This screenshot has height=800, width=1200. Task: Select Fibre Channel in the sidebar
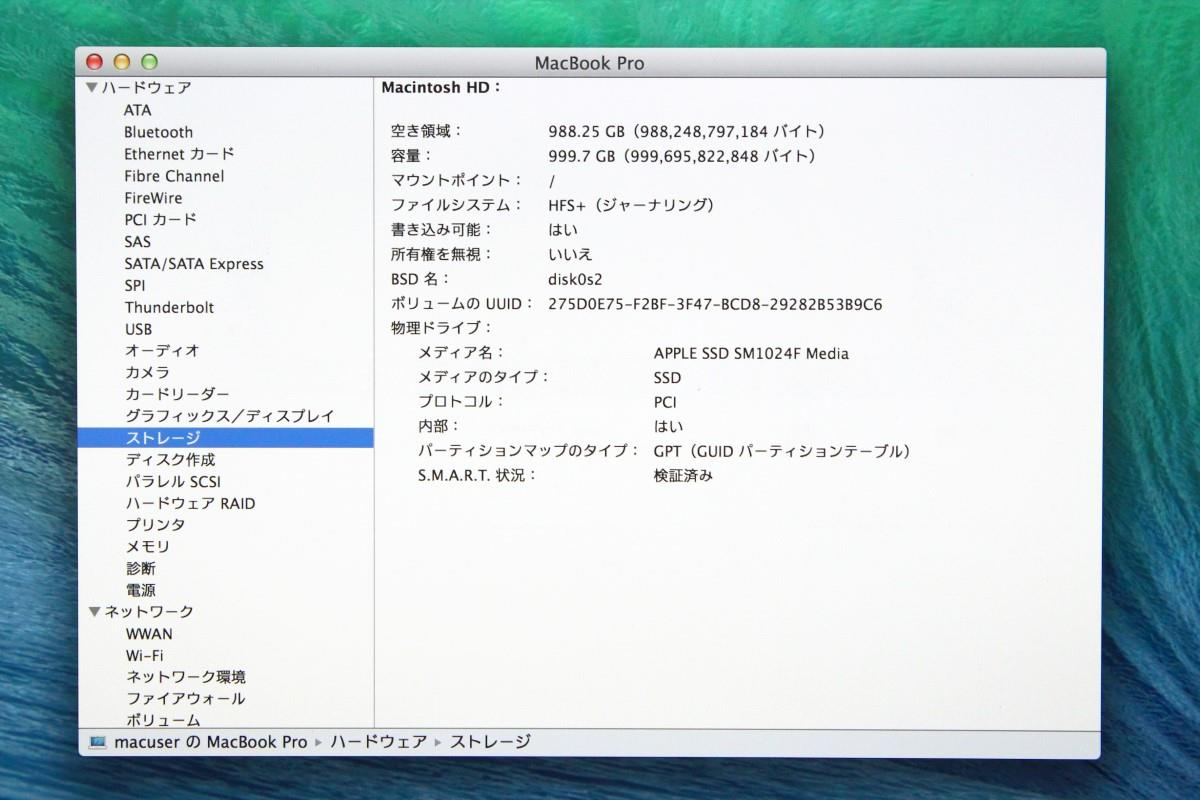[174, 176]
